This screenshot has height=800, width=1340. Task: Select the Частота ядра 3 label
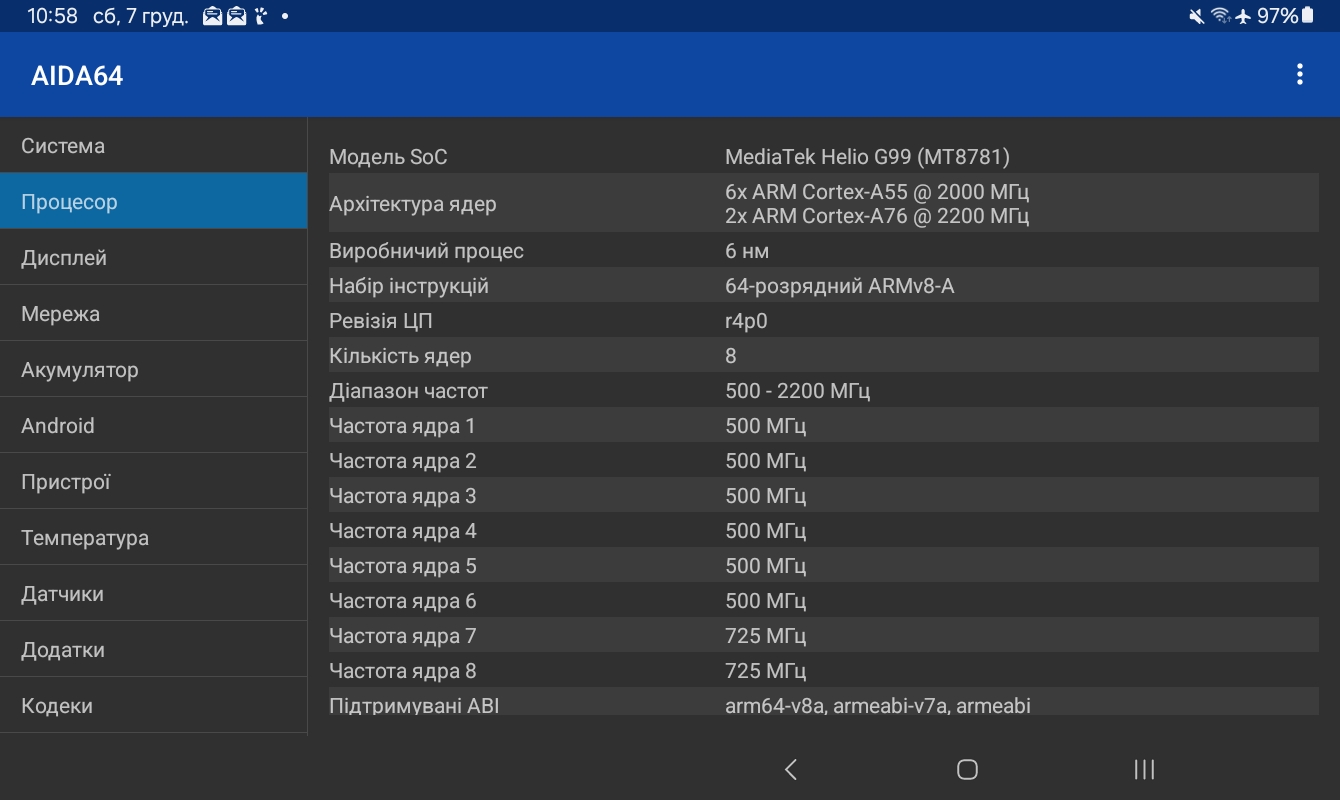402,496
